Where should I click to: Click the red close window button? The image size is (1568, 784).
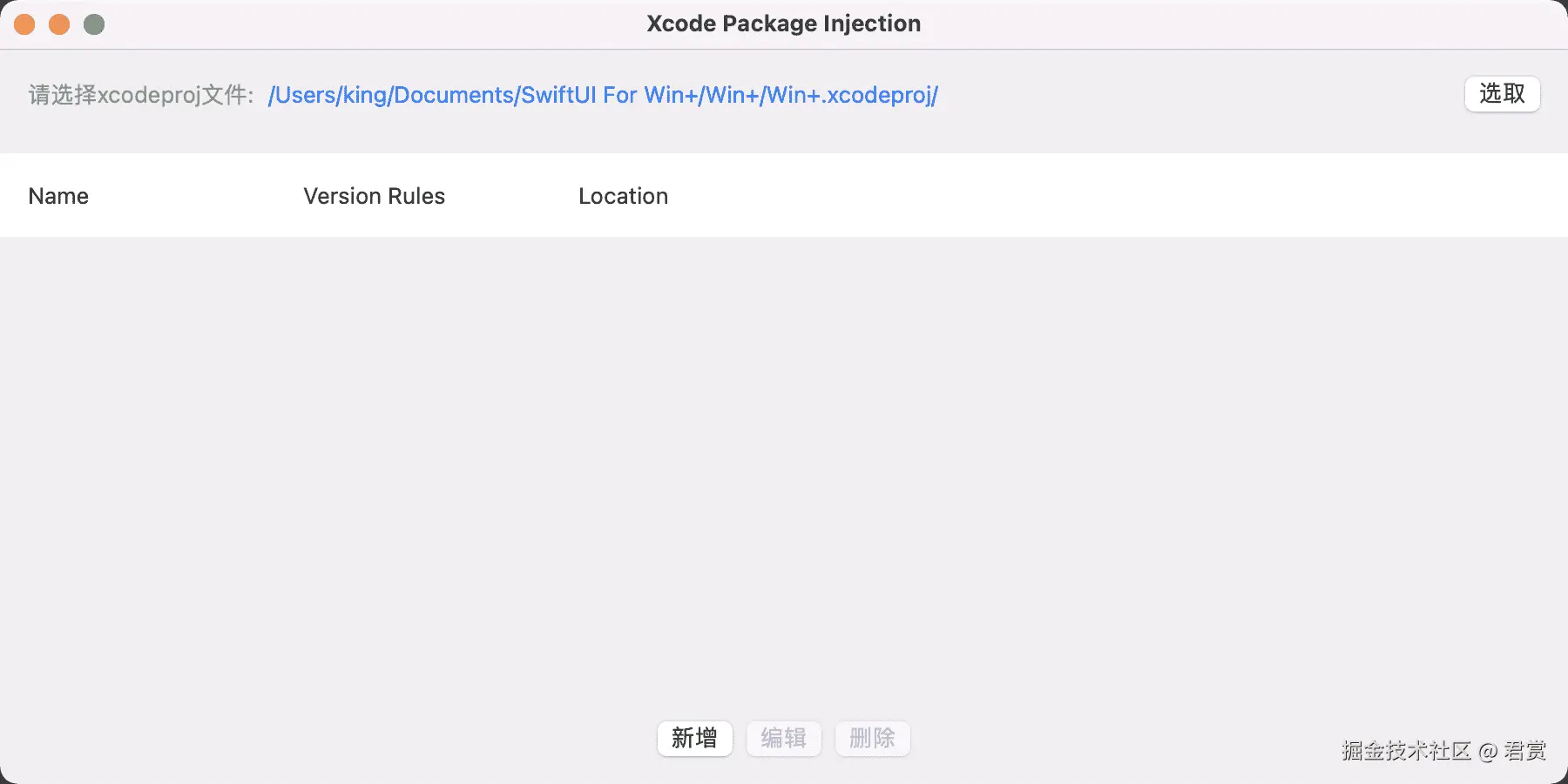[24, 24]
